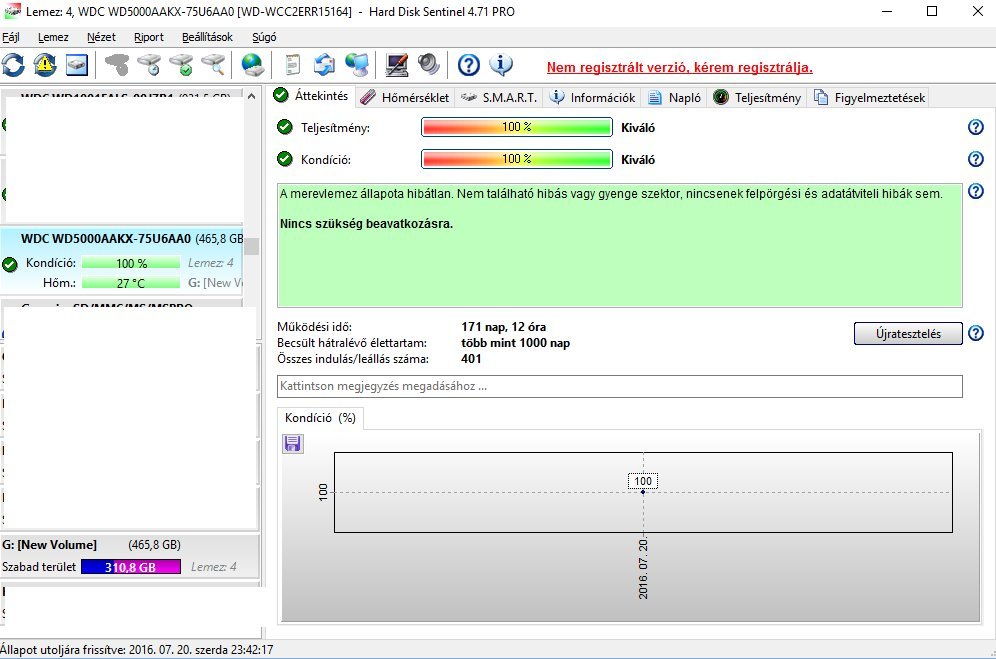
Task: Open the Riport menu
Action: [x=149, y=37]
